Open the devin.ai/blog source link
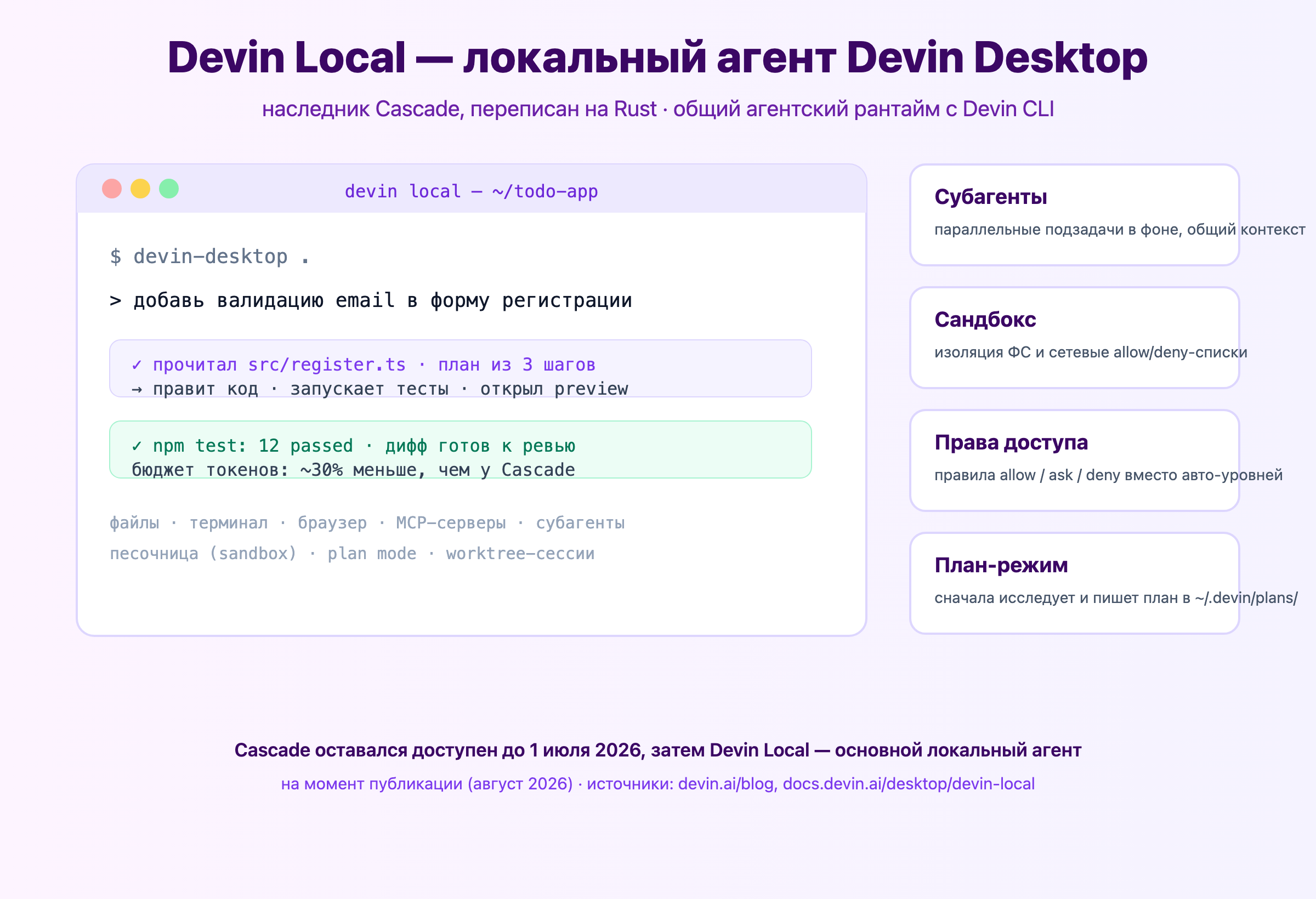Image resolution: width=1316 pixels, height=899 pixels. (x=727, y=783)
